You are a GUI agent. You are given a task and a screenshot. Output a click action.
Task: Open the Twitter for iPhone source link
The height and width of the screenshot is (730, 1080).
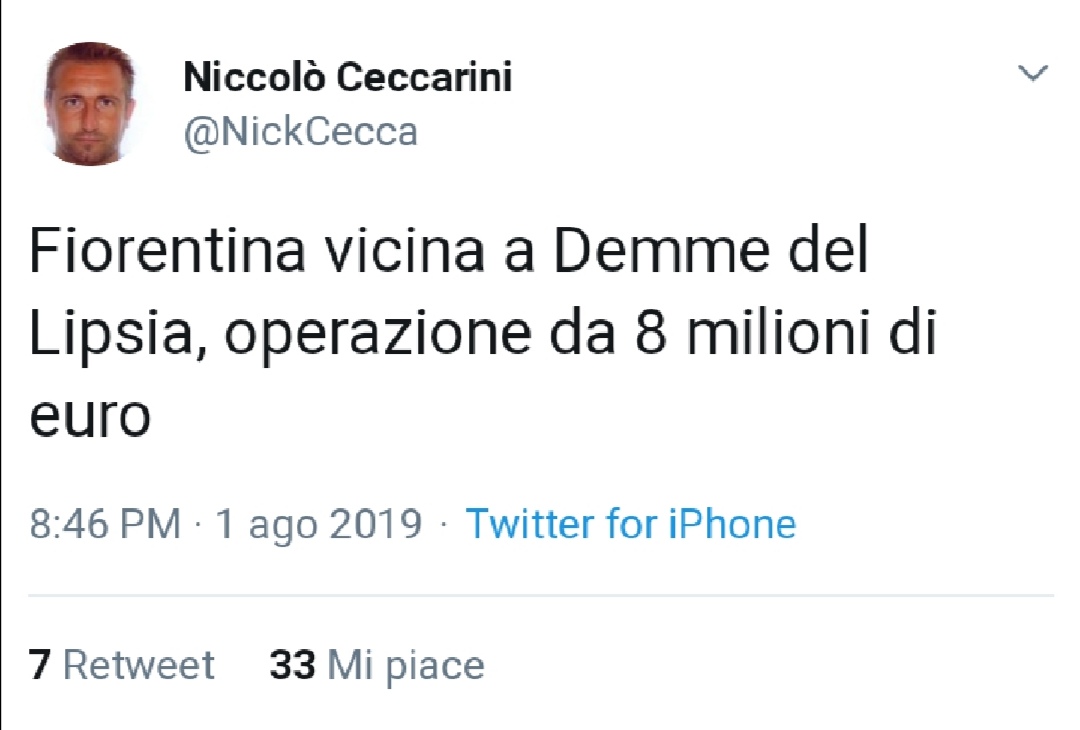pyautogui.click(x=630, y=522)
